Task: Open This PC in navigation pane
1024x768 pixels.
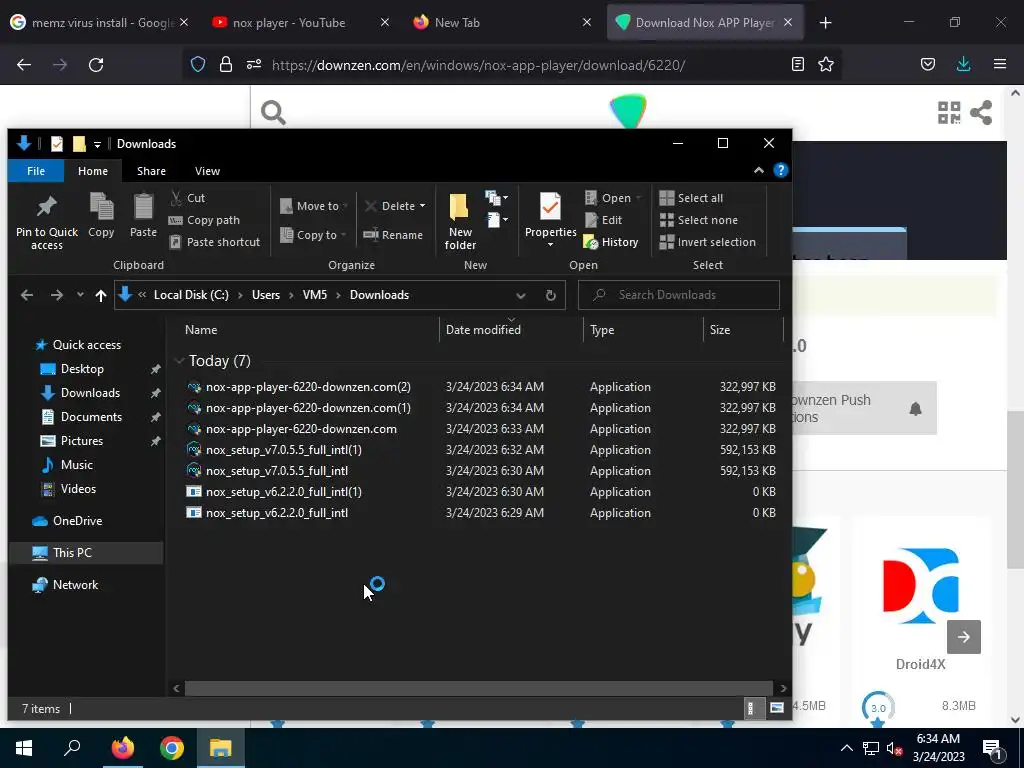Action: pyautogui.click(x=87, y=552)
